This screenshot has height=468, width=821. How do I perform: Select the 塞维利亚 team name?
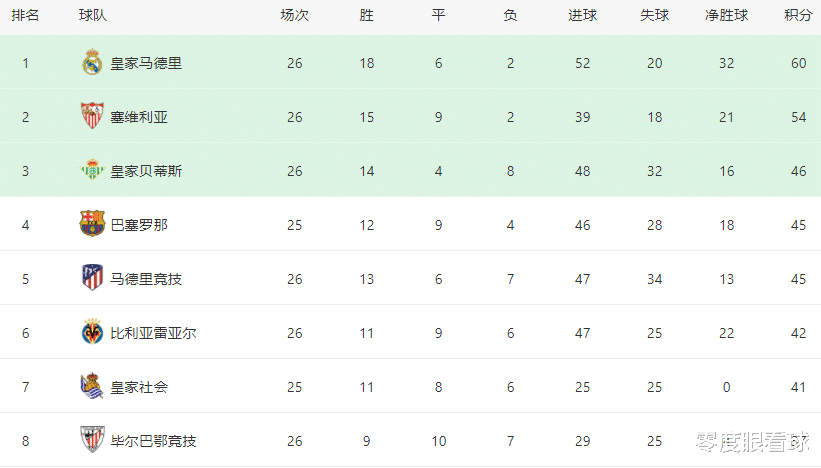[139, 117]
